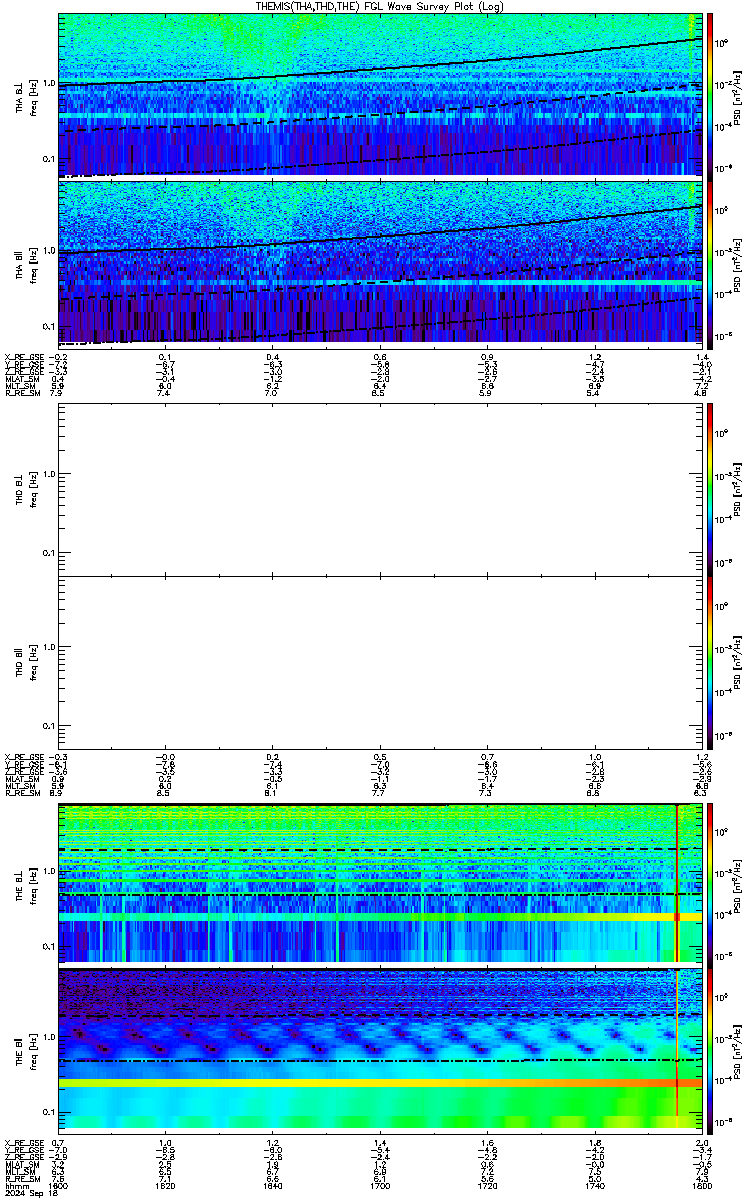
Task: Click the 0.1 frequency tick of THA BL panel
Action: tap(48, 159)
